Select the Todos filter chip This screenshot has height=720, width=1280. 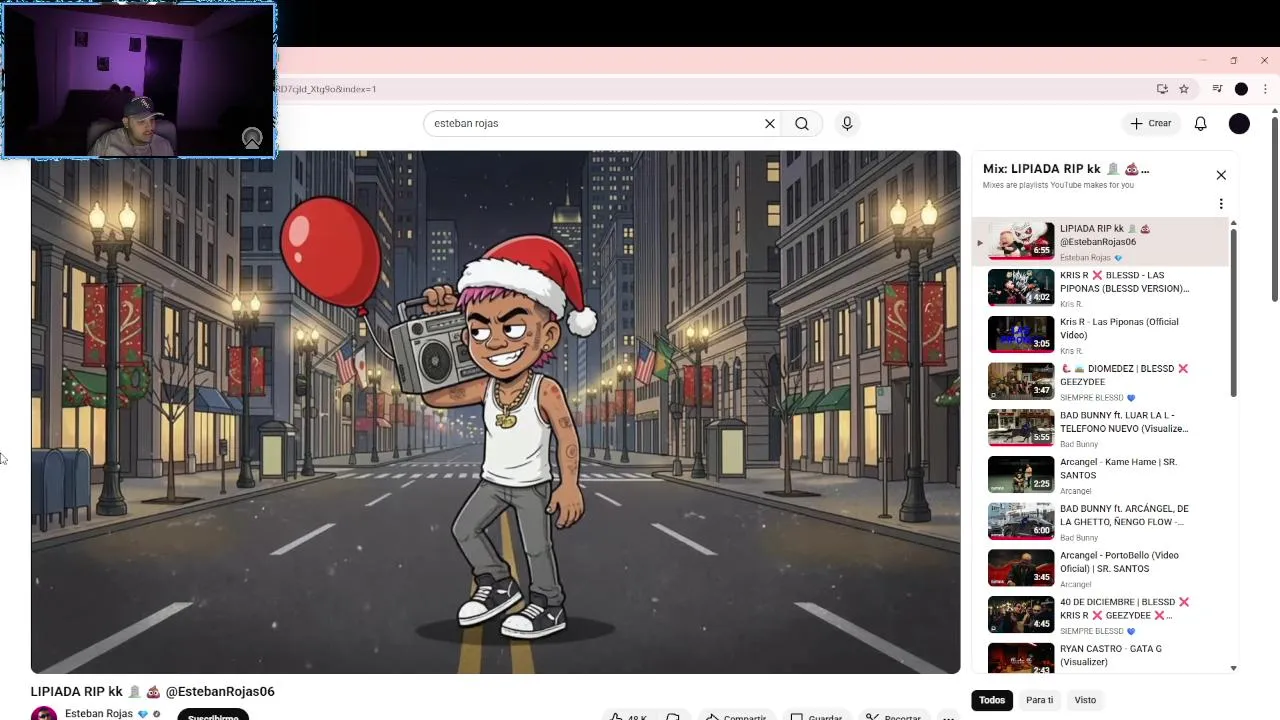click(992, 700)
